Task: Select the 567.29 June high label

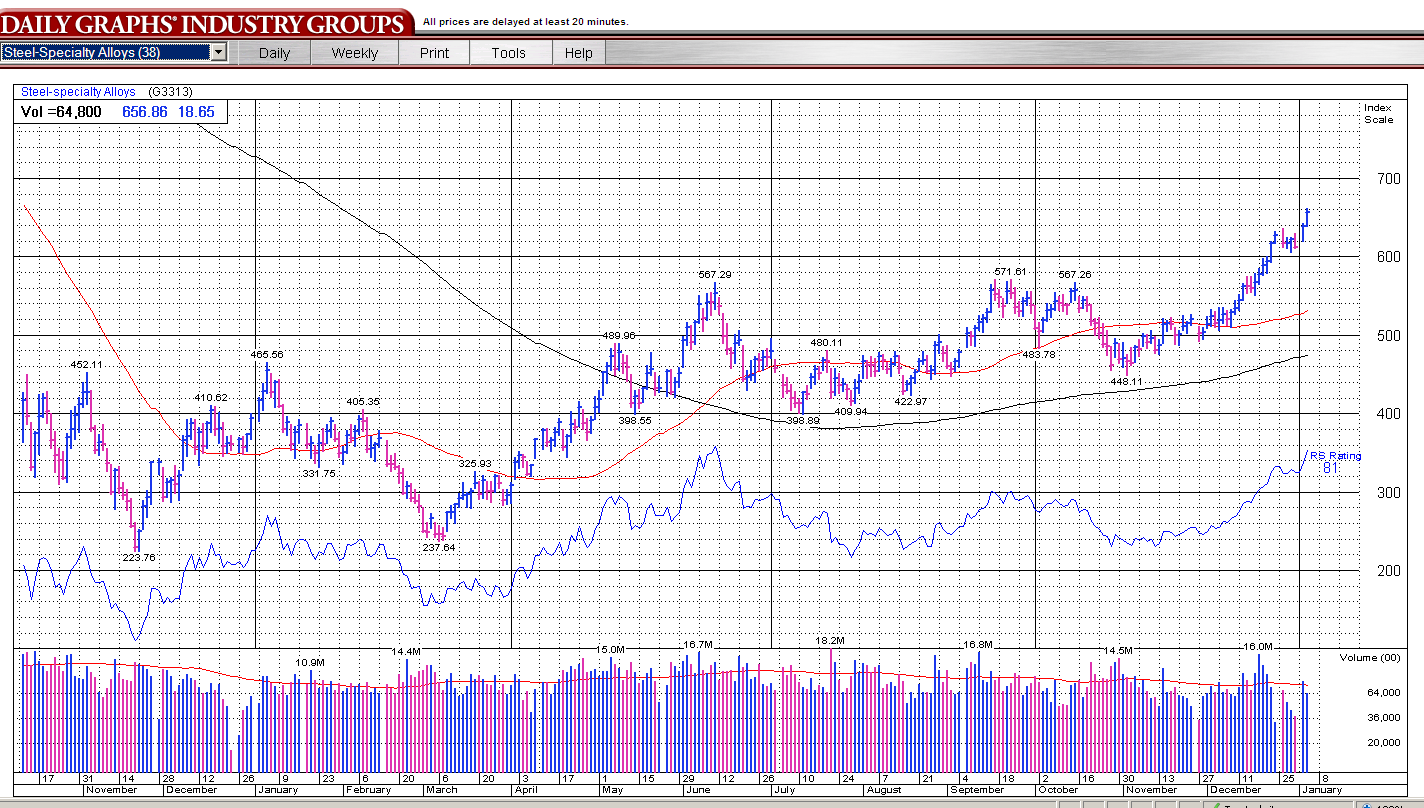Action: [x=714, y=274]
